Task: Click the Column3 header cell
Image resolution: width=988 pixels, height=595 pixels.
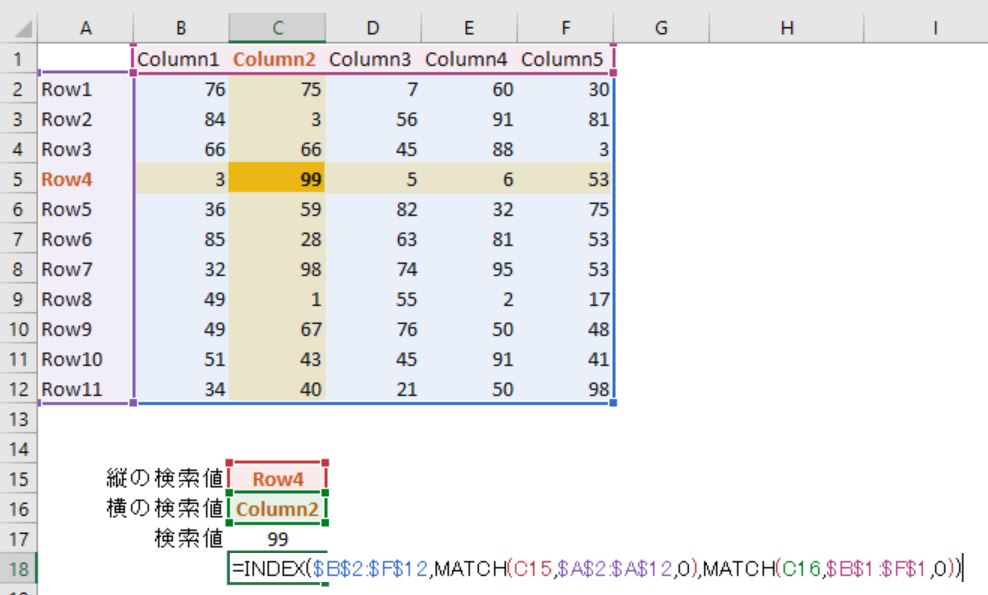Action: point(373,59)
